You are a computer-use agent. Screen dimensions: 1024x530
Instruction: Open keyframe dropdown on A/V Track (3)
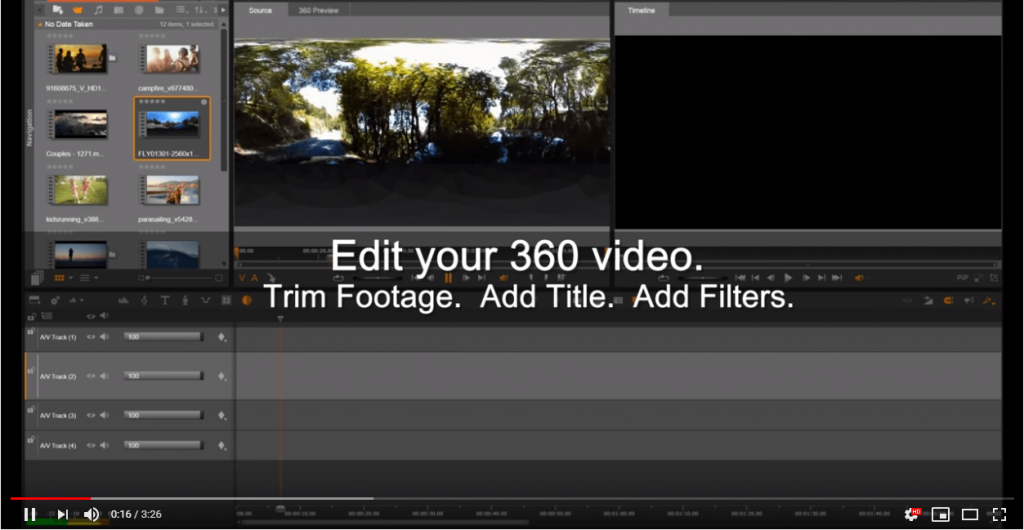coord(222,416)
